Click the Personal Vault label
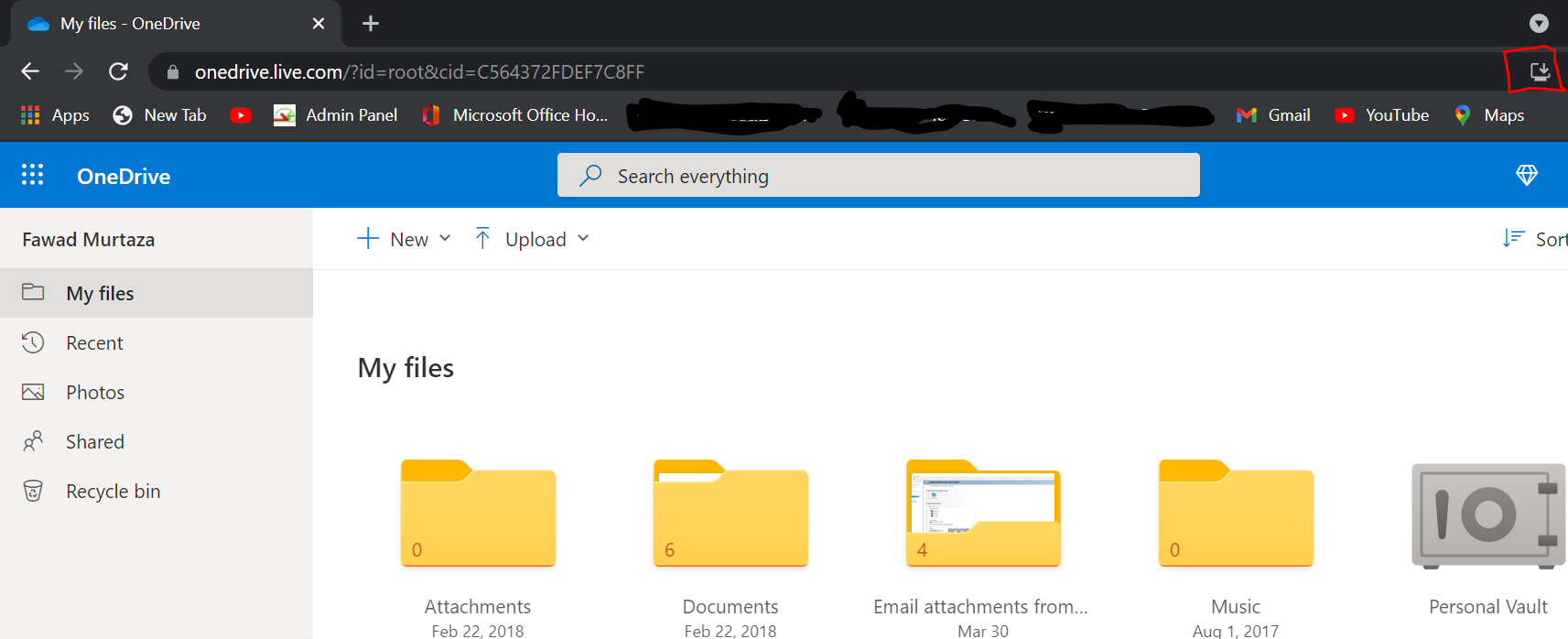This screenshot has height=639, width=1568. [x=1488, y=607]
